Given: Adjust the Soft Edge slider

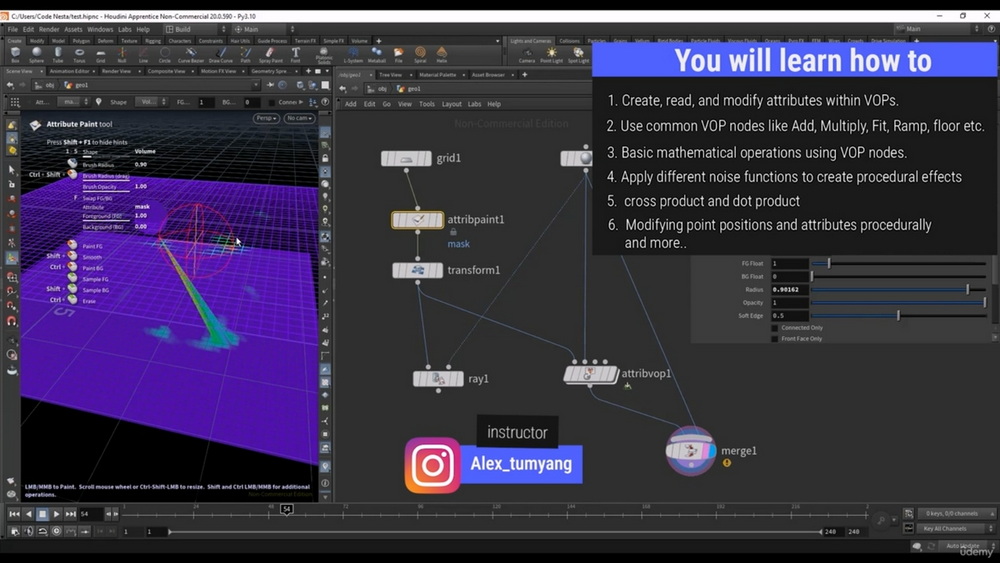Looking at the screenshot, I should pyautogui.click(x=899, y=316).
